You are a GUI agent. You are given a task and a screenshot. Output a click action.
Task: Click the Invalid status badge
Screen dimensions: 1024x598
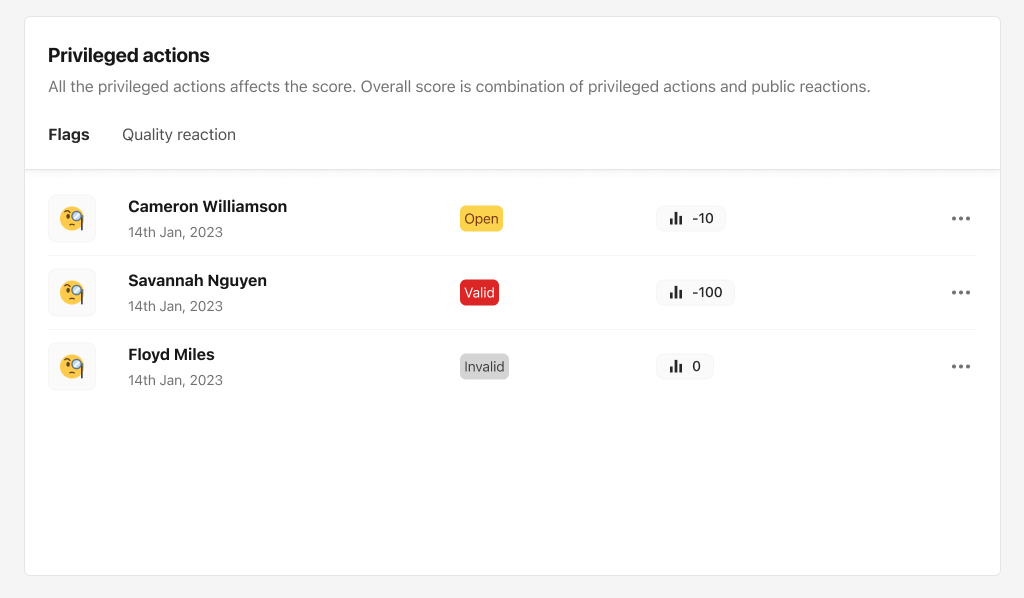click(x=484, y=366)
